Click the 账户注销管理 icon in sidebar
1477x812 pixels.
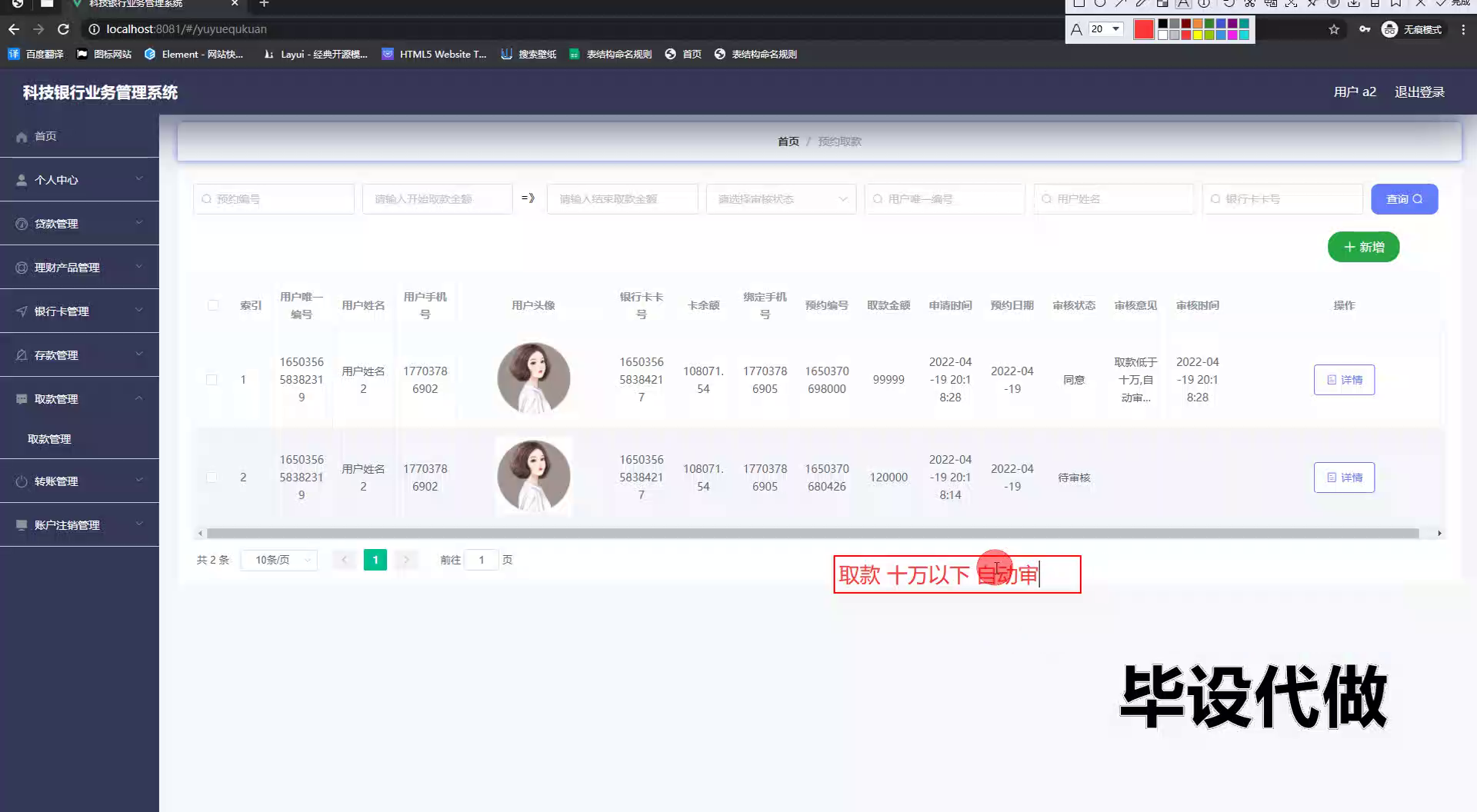pos(22,525)
